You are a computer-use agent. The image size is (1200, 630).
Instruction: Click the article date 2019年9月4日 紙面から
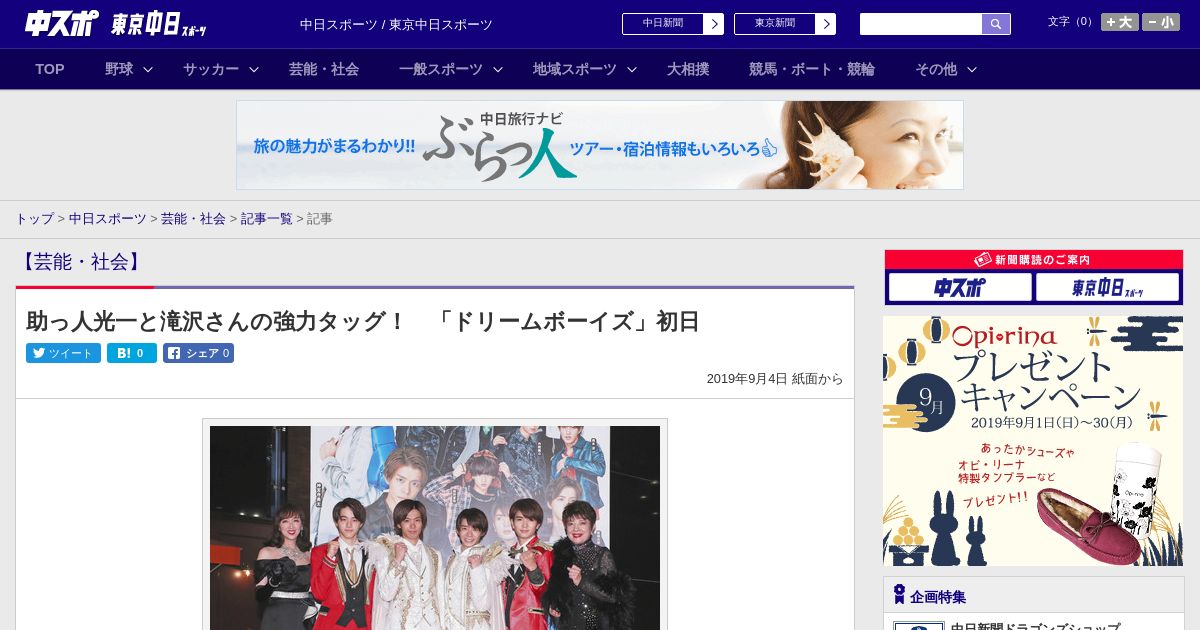click(775, 379)
